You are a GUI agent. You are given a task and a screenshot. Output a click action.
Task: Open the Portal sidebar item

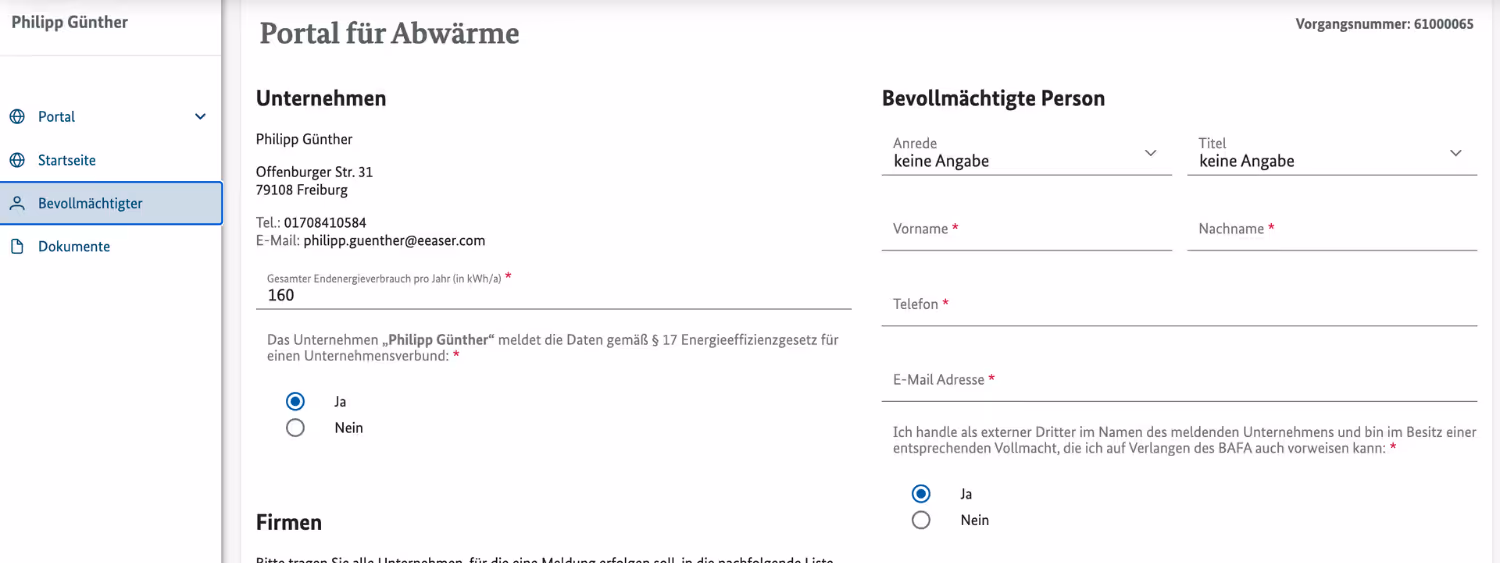tap(110, 117)
